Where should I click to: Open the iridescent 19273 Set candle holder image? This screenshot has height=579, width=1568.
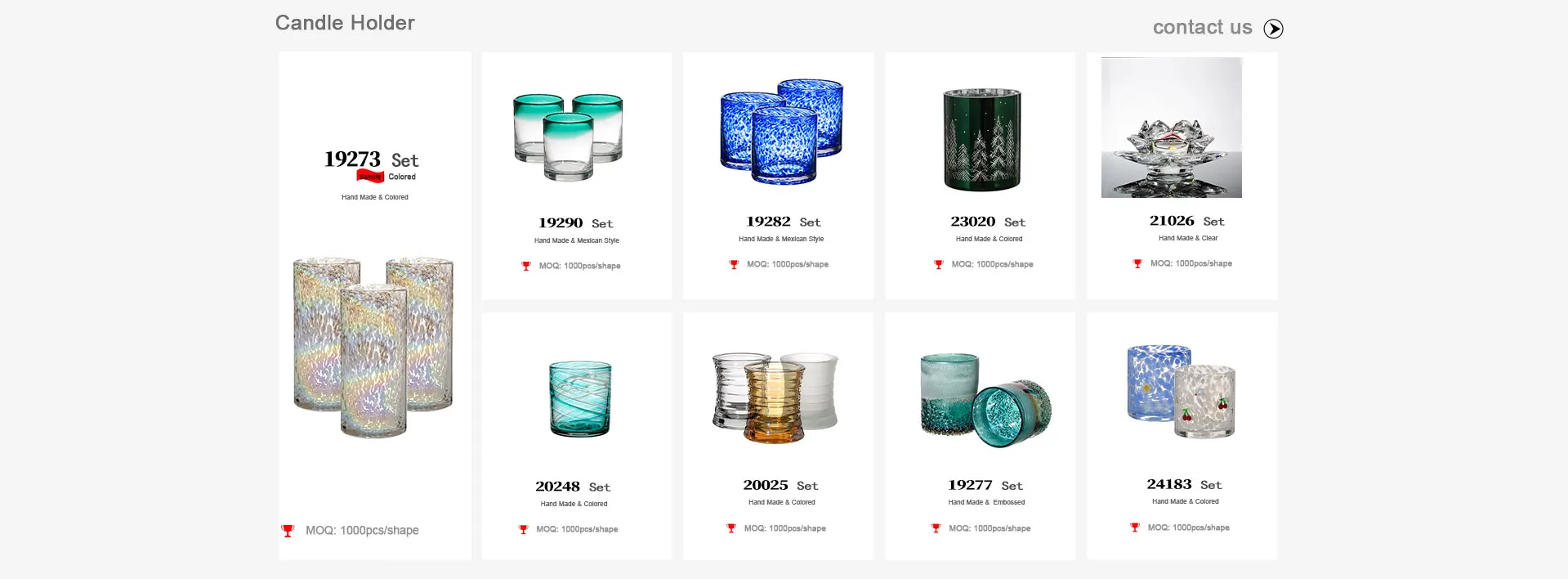pyautogui.click(x=373, y=347)
